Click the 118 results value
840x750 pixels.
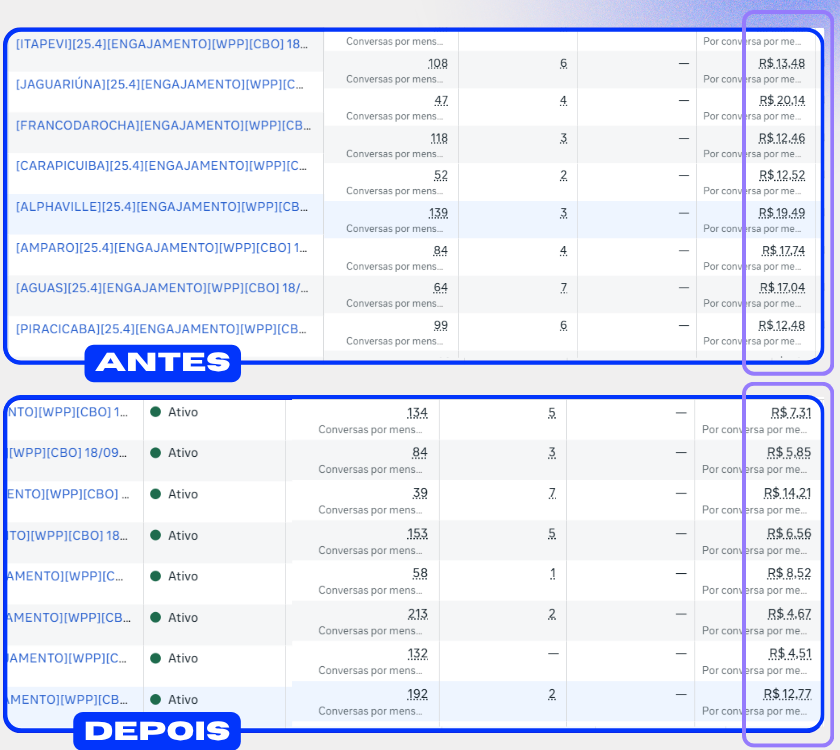[x=439, y=138]
